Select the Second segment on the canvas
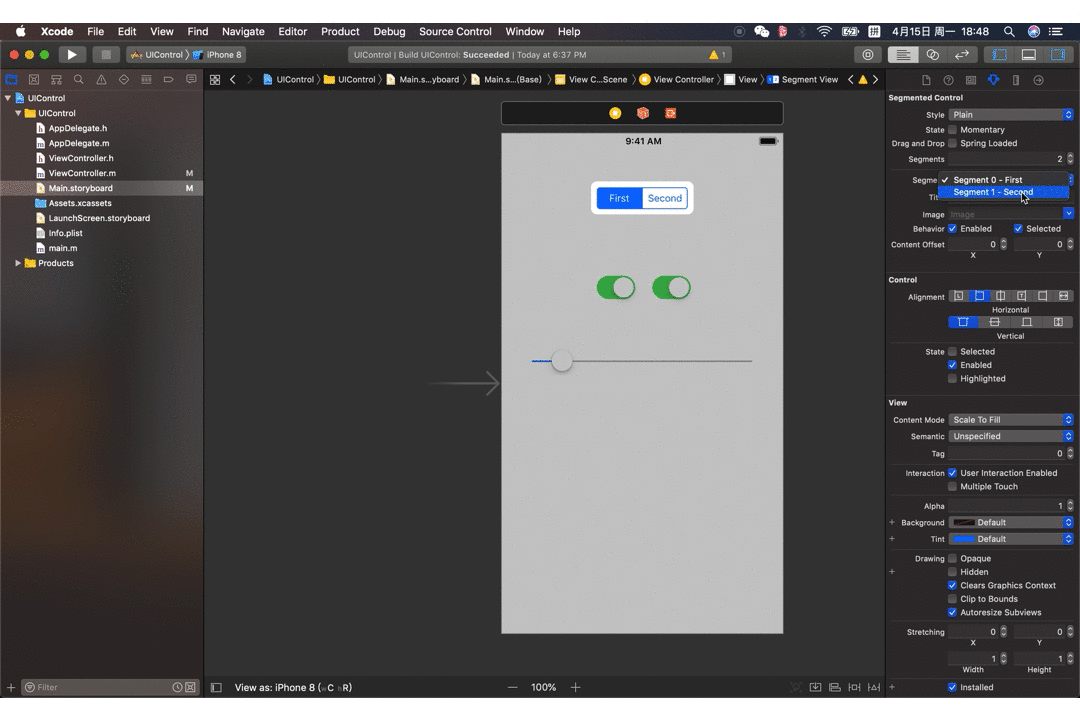The width and height of the screenshot is (1080, 720). [x=665, y=198]
